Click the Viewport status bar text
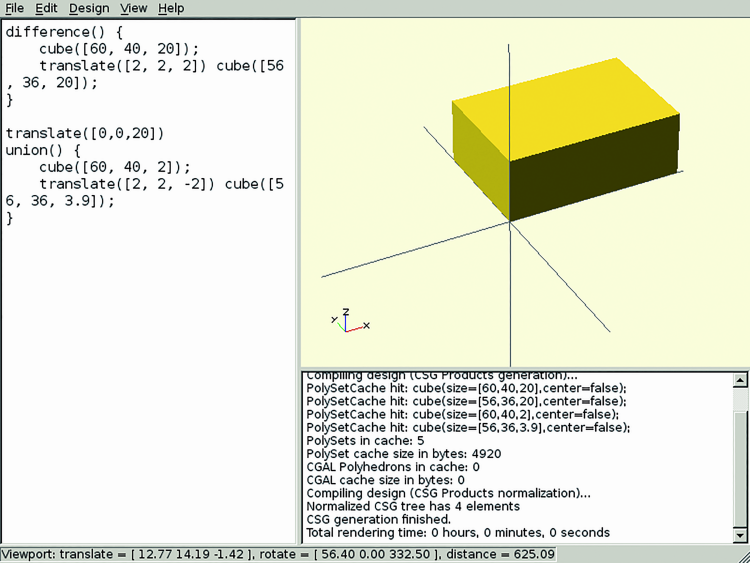This screenshot has height=563, width=750. pyautogui.click(x=278, y=554)
